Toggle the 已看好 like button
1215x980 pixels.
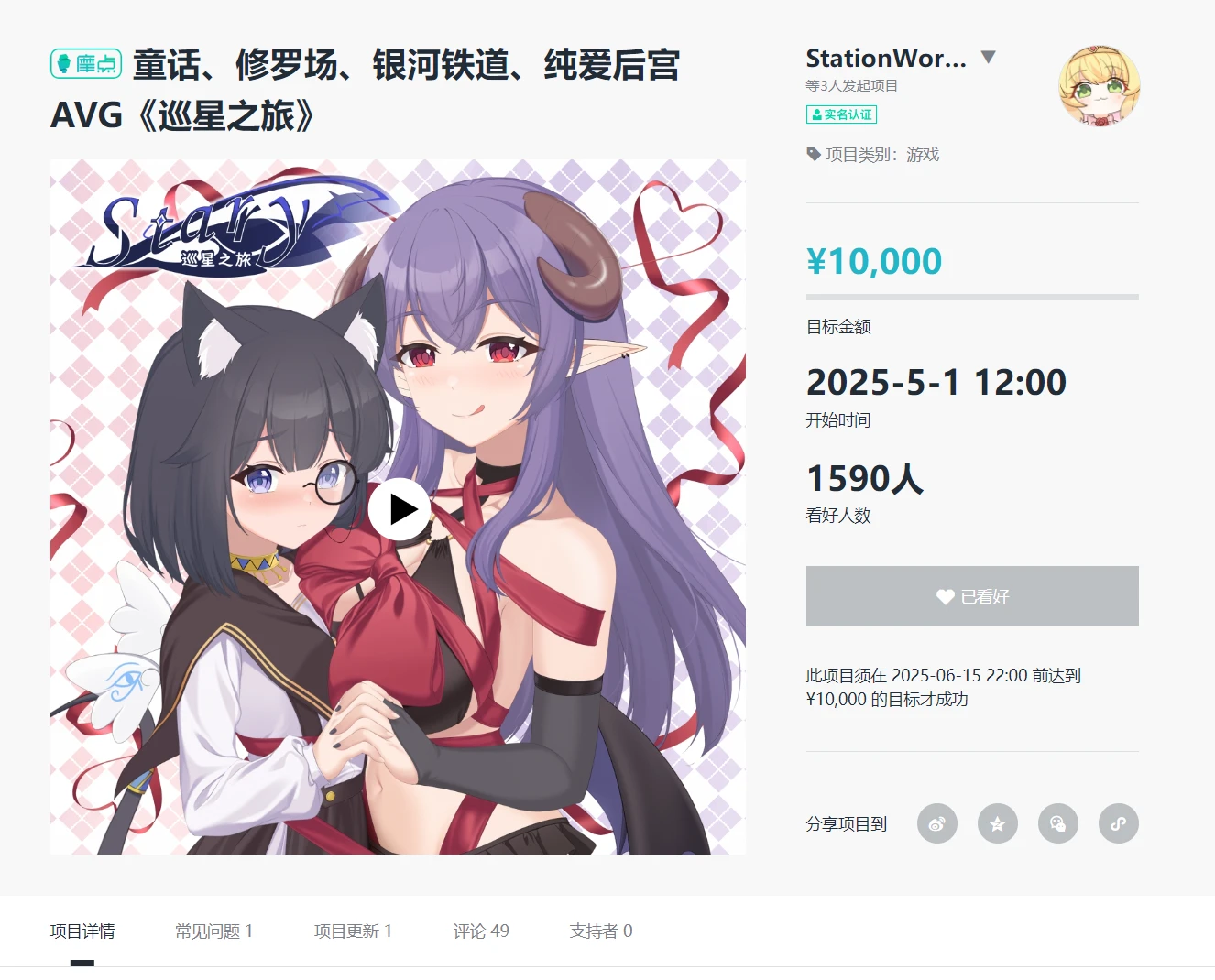point(972,596)
